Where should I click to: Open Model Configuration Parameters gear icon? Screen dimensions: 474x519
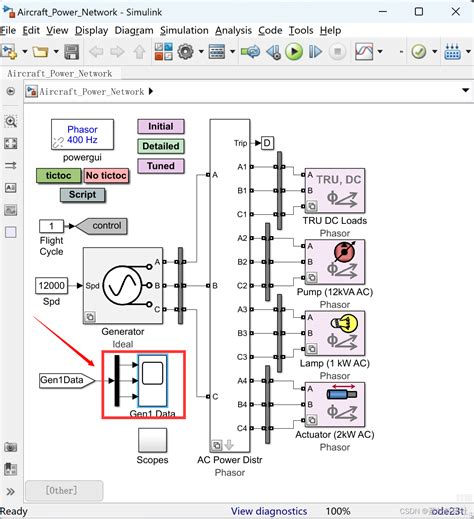(x=186, y=52)
